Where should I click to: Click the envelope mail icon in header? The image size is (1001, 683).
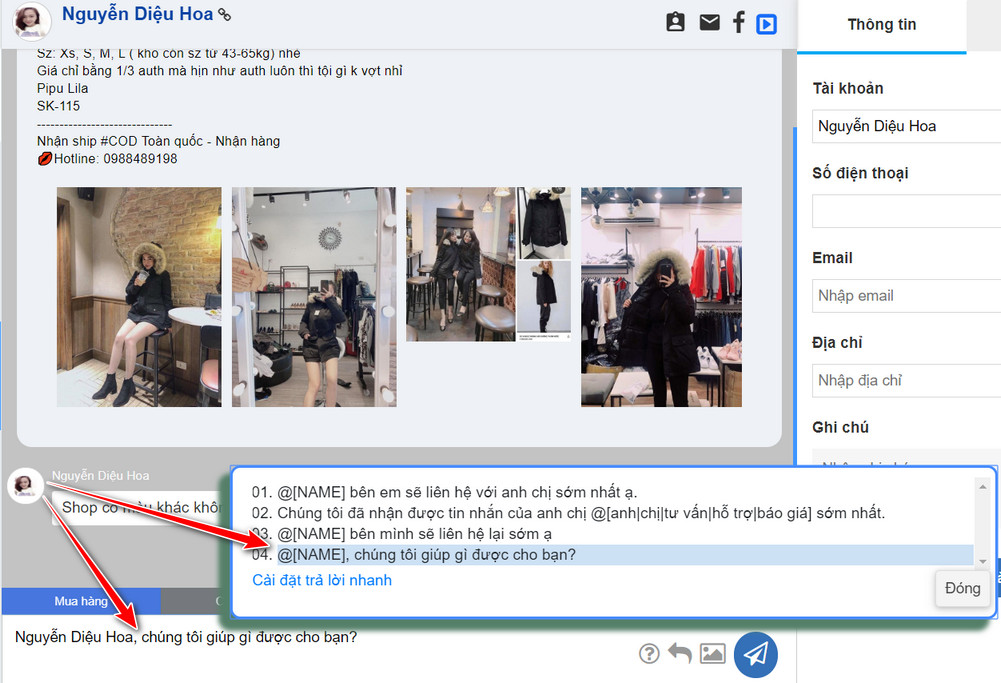[x=709, y=22]
